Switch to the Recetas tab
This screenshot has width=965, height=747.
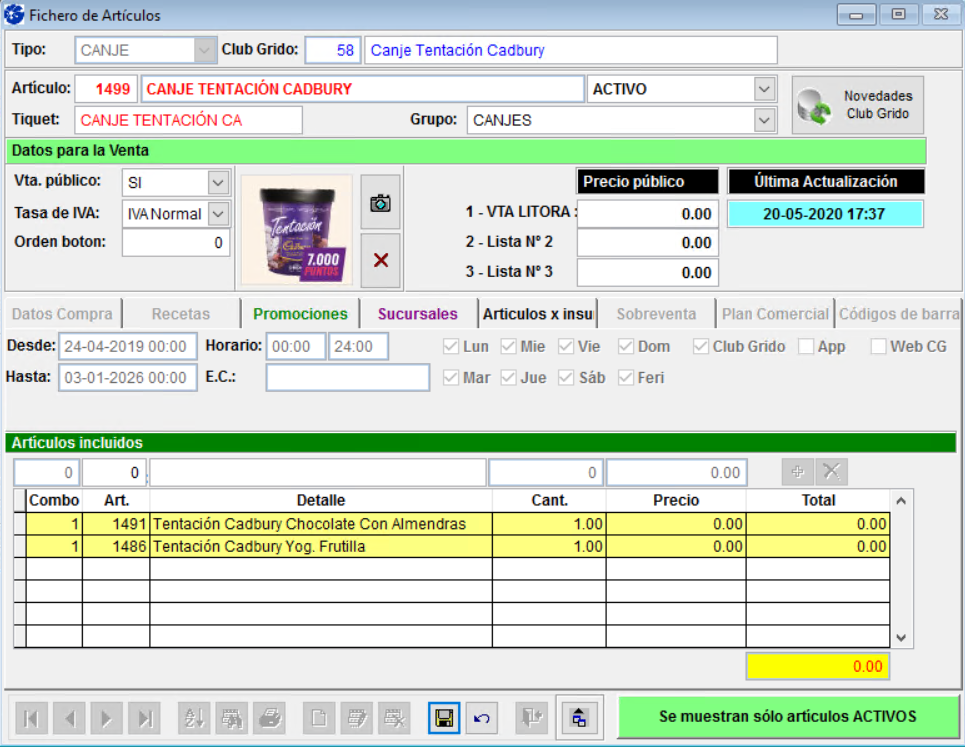coord(181,314)
